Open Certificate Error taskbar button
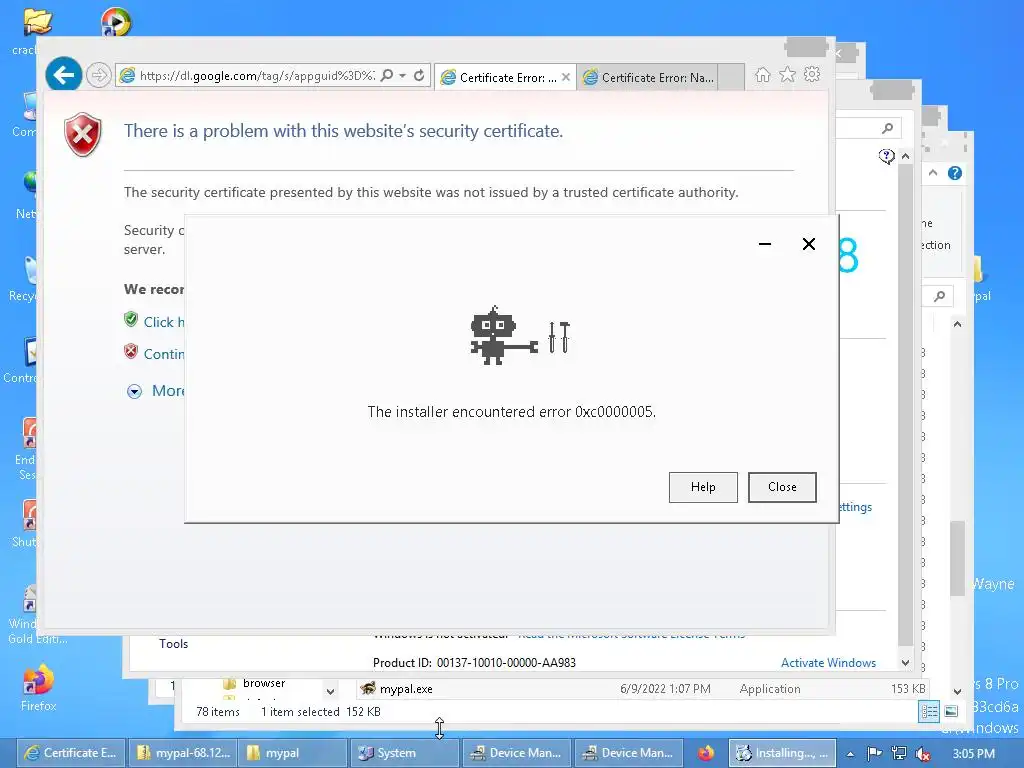Screen dimensions: 1024x768 tap(71, 753)
